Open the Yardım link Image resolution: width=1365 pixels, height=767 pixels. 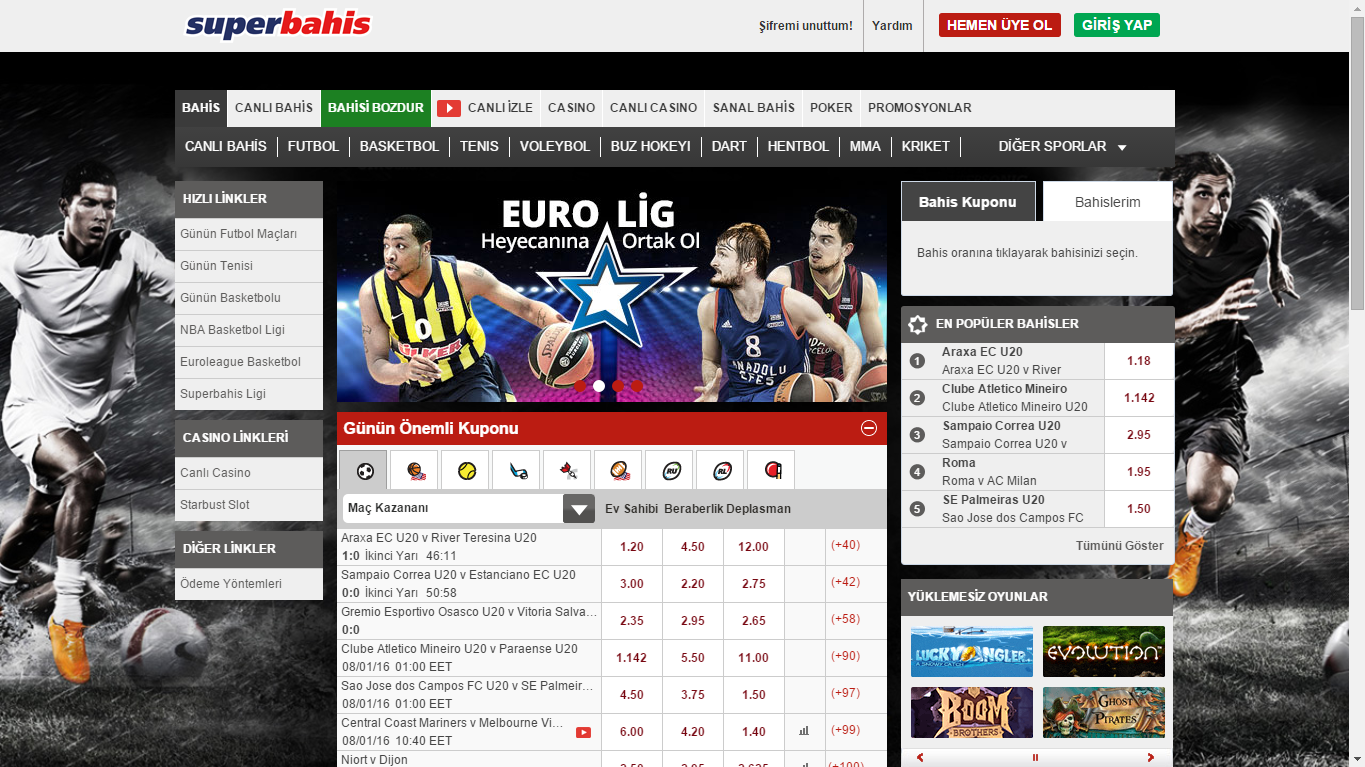click(x=892, y=26)
